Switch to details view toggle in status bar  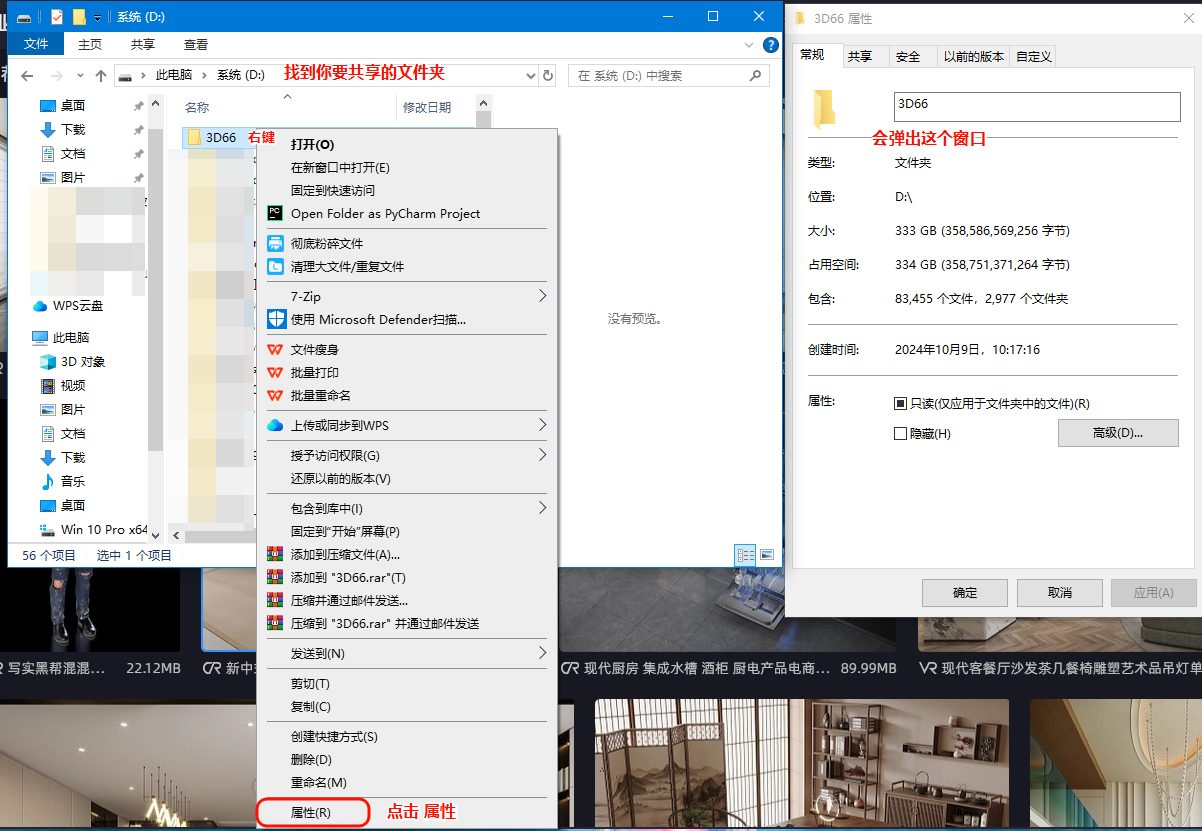click(x=745, y=554)
